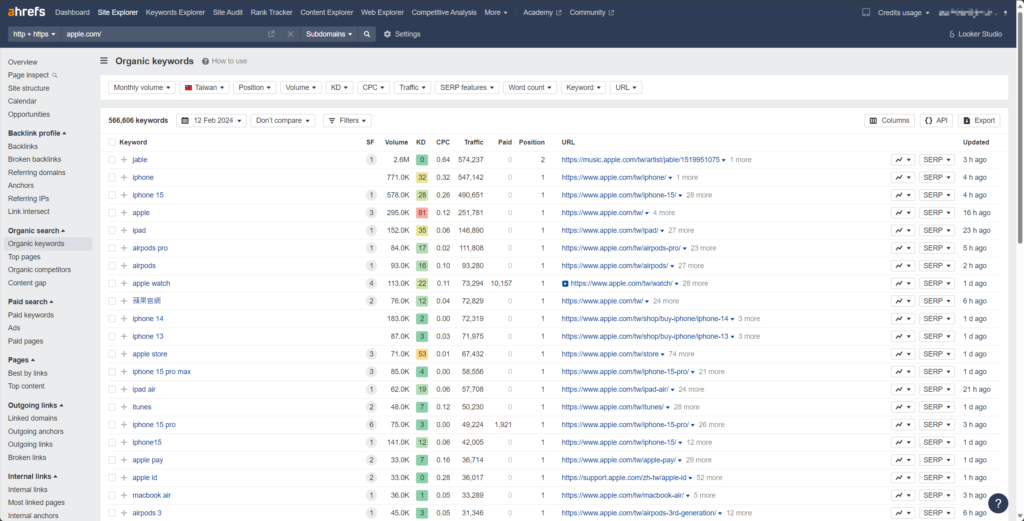
Task: Check the checkbox for iphone 14 row
Action: pyautogui.click(x=112, y=319)
